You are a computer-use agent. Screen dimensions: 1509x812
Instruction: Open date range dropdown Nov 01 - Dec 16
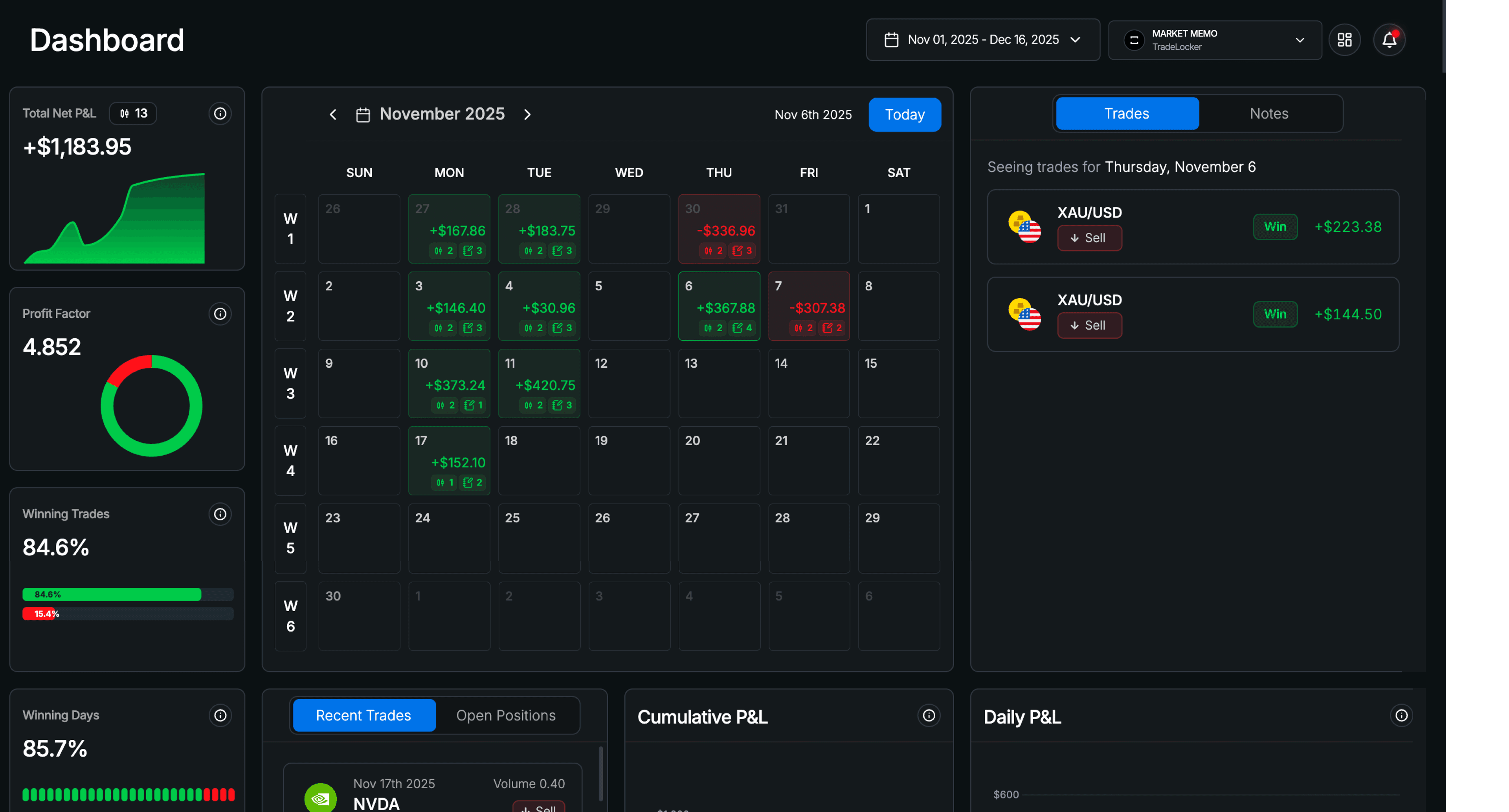[x=982, y=40]
